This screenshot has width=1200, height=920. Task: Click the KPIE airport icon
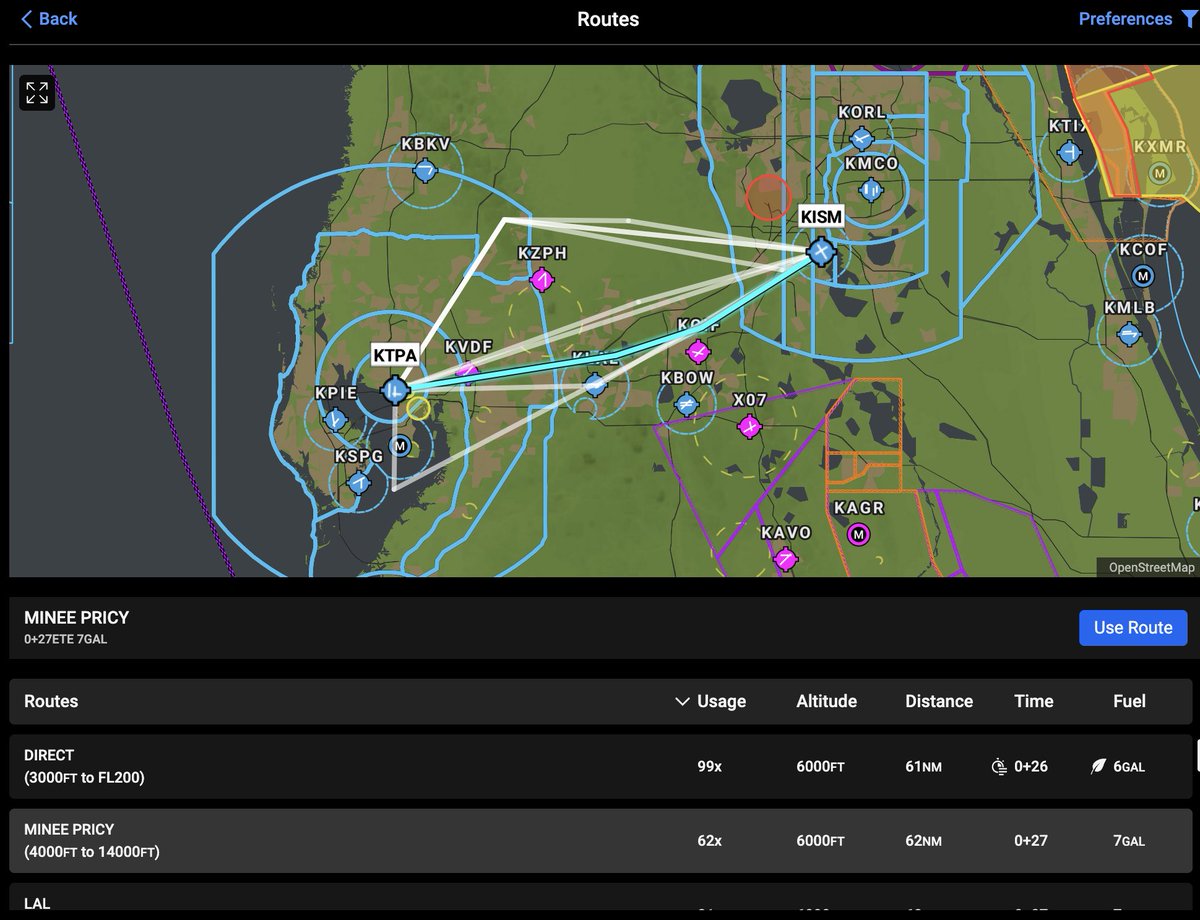tap(333, 420)
